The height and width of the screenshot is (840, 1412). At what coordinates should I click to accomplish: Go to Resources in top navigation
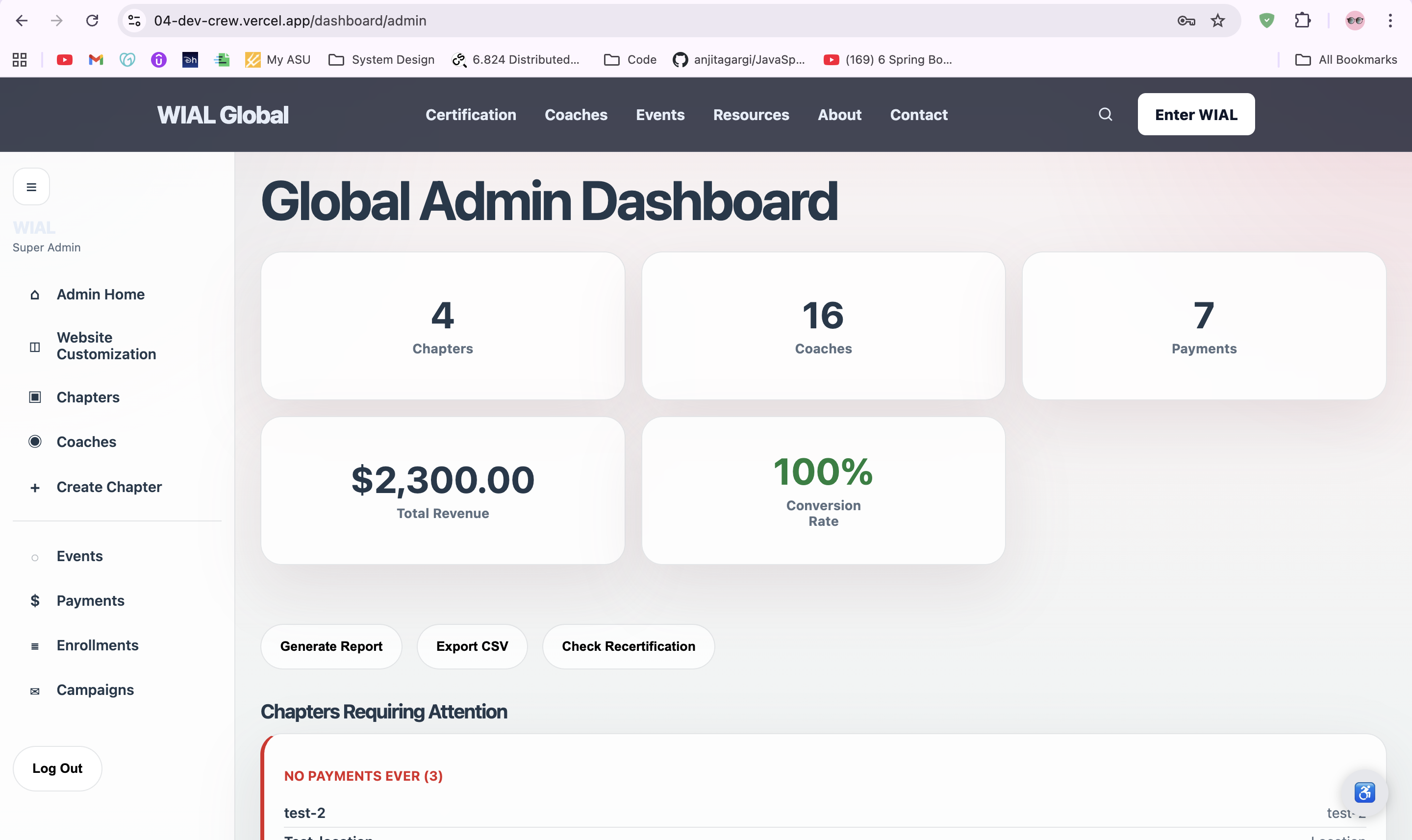click(x=751, y=114)
